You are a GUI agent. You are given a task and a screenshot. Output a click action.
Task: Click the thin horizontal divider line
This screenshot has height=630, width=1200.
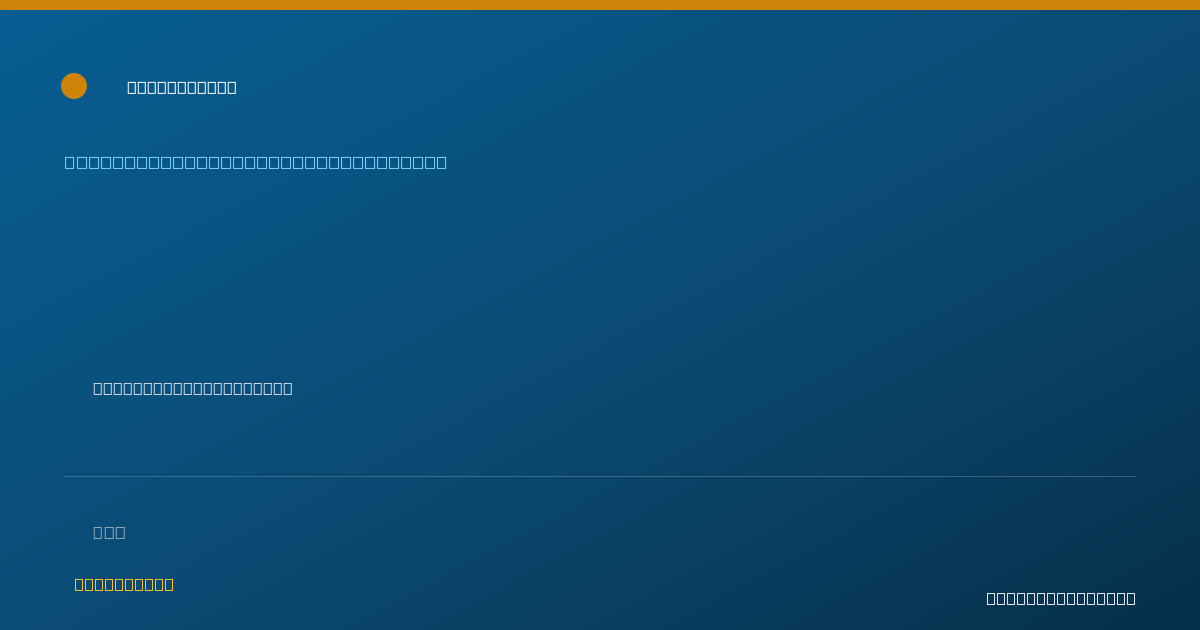click(x=600, y=476)
